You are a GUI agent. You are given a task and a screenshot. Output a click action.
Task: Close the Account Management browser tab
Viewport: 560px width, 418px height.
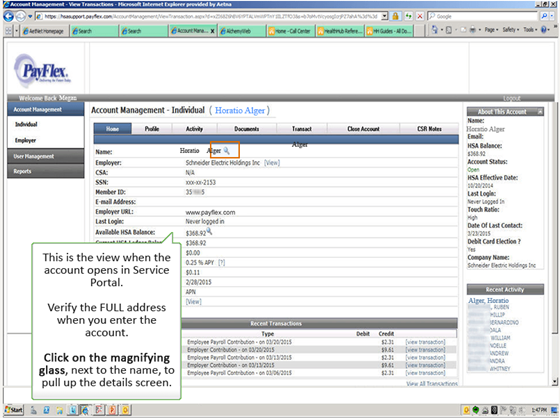click(212, 31)
